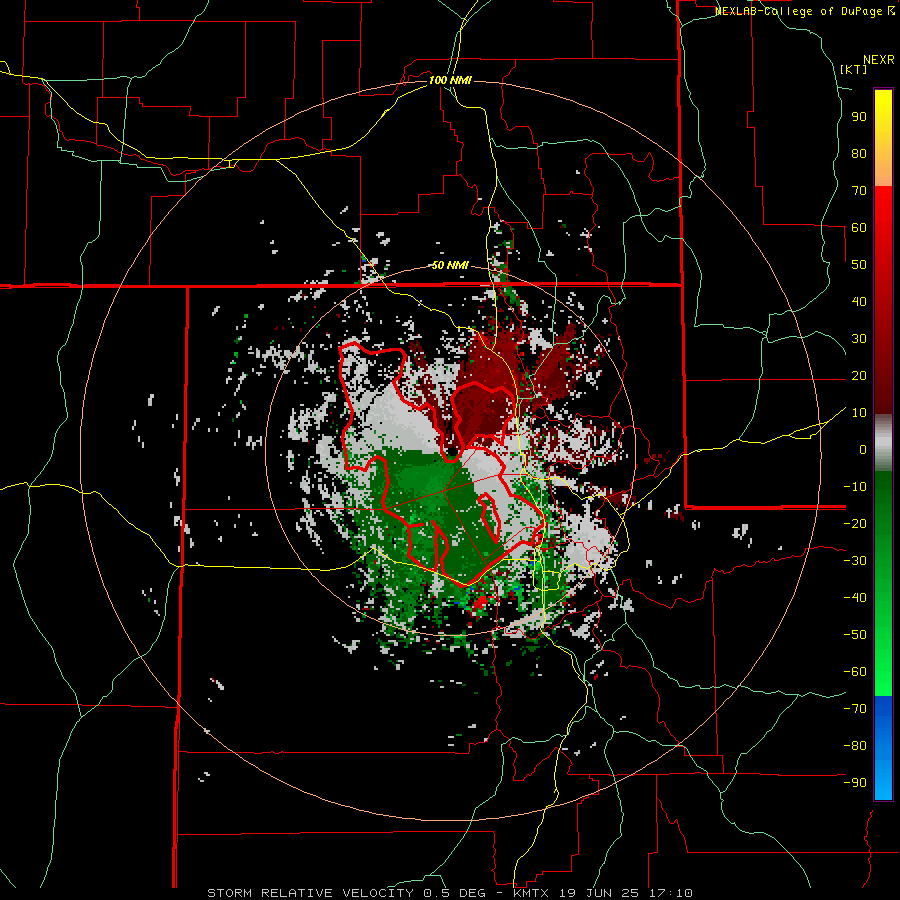The height and width of the screenshot is (900, 900).
Task: Click the '50' value on the velocity scale
Action: pyautogui.click(x=859, y=265)
